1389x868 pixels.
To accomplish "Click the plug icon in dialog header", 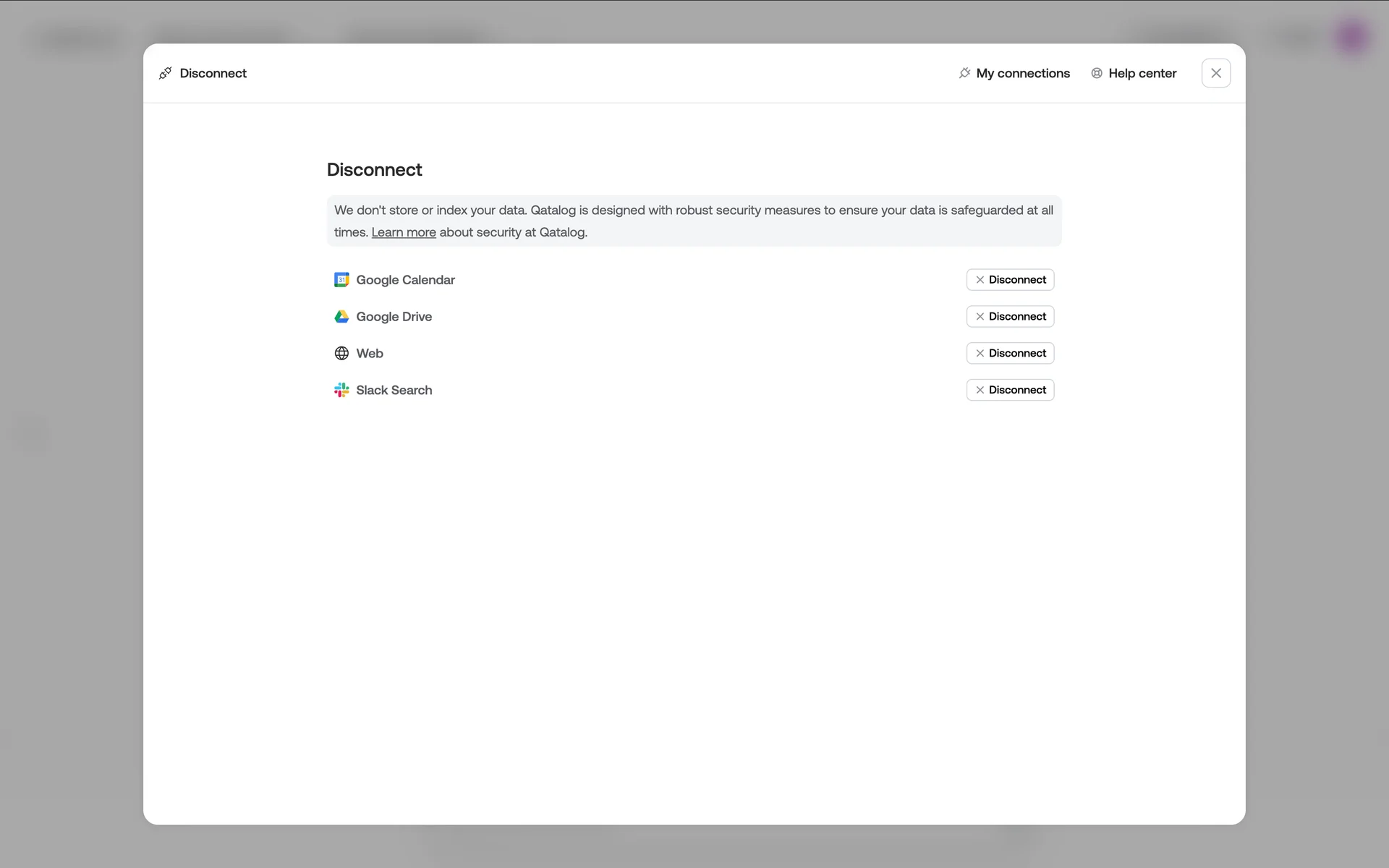I will tap(166, 73).
